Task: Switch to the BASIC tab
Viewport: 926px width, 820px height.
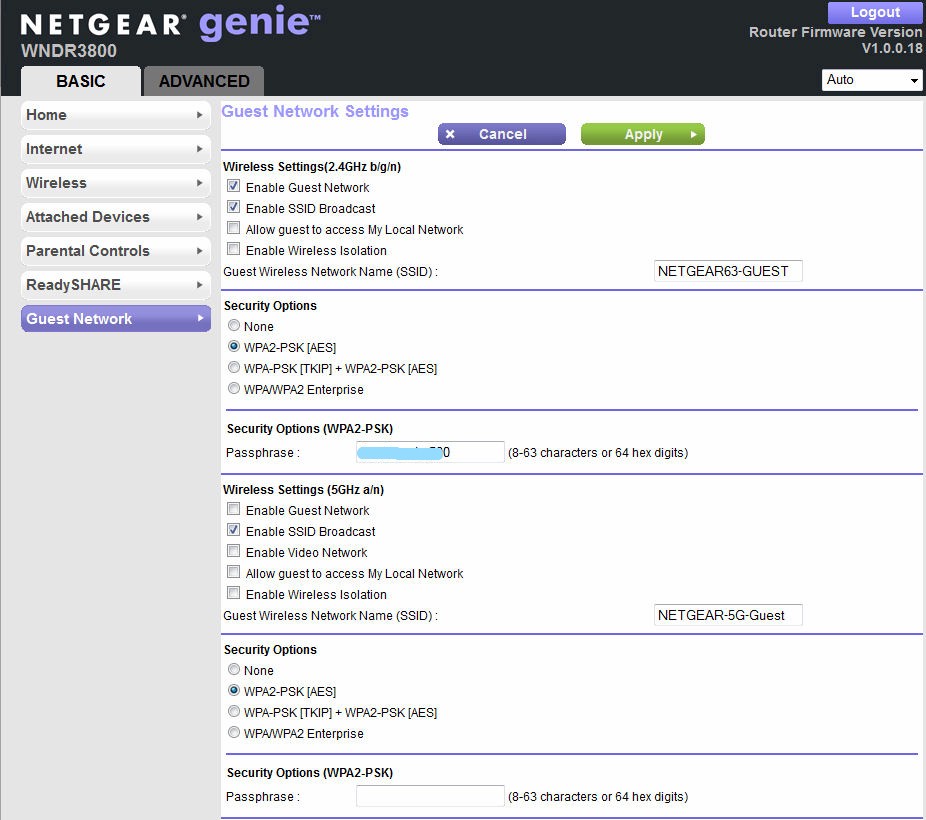Action: (81, 81)
